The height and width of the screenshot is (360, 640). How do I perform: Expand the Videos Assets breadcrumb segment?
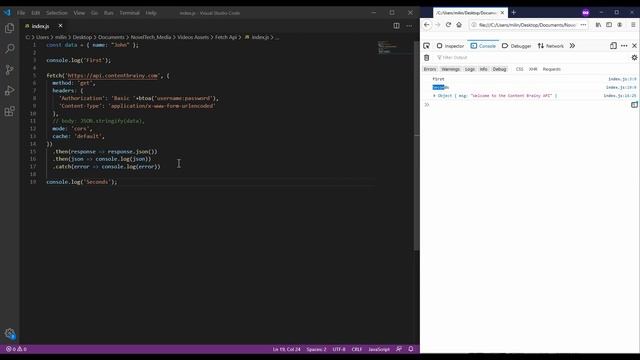[193, 37]
